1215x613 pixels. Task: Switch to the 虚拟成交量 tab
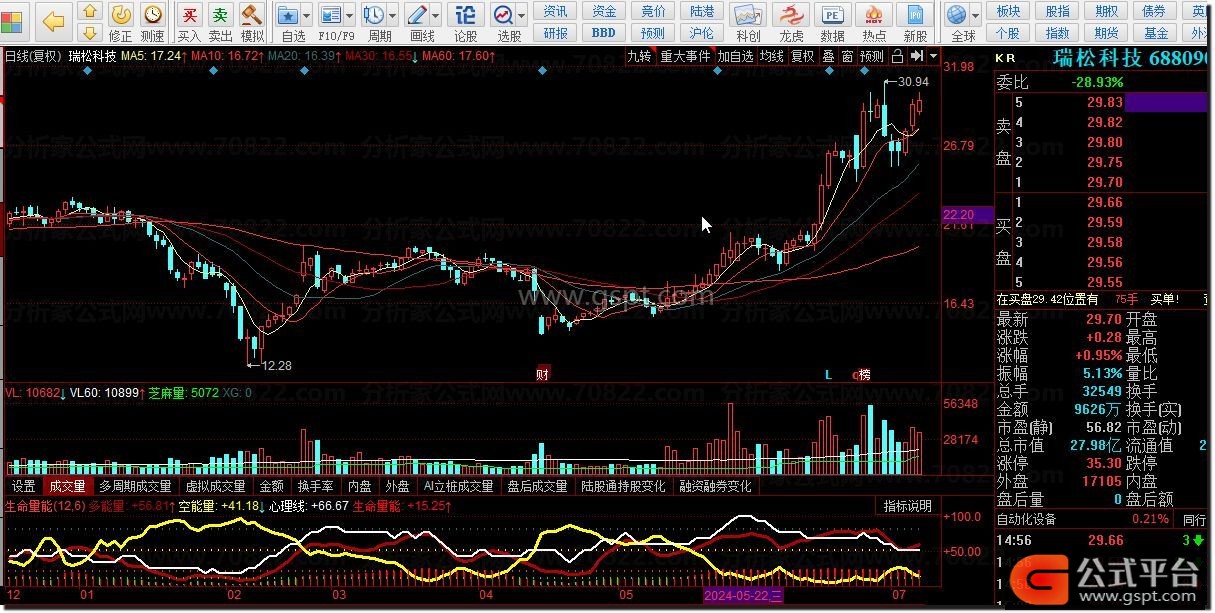click(x=215, y=486)
